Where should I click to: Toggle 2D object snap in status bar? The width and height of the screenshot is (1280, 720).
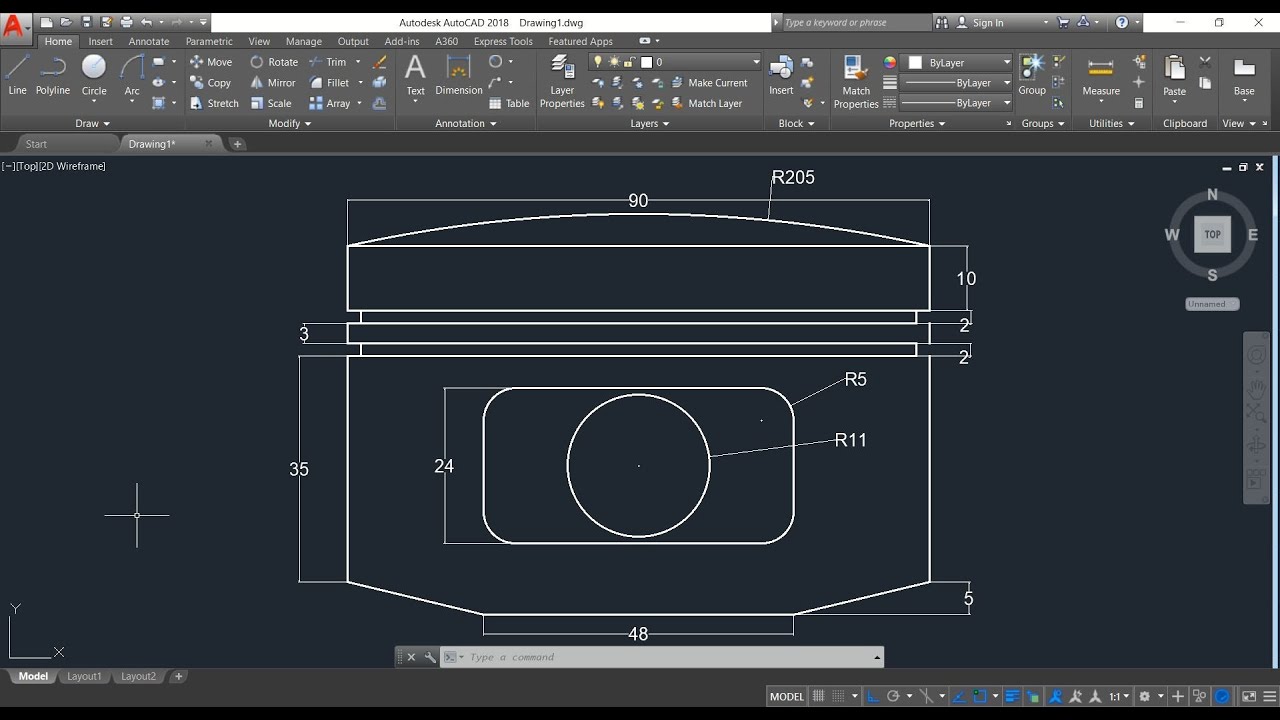coord(981,696)
